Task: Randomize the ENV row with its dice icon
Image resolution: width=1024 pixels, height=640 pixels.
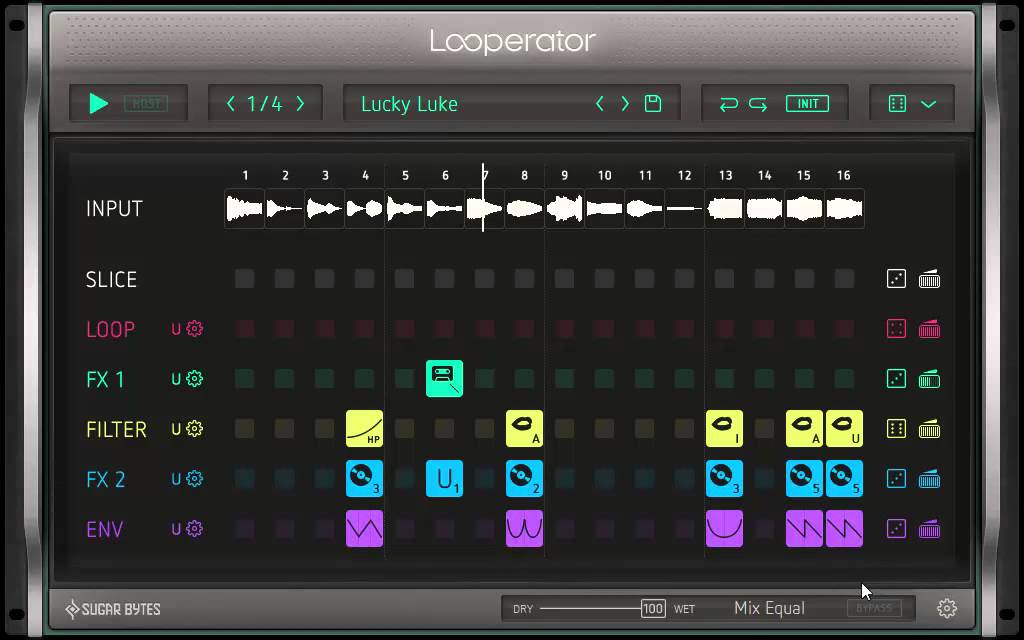Action: (896, 528)
